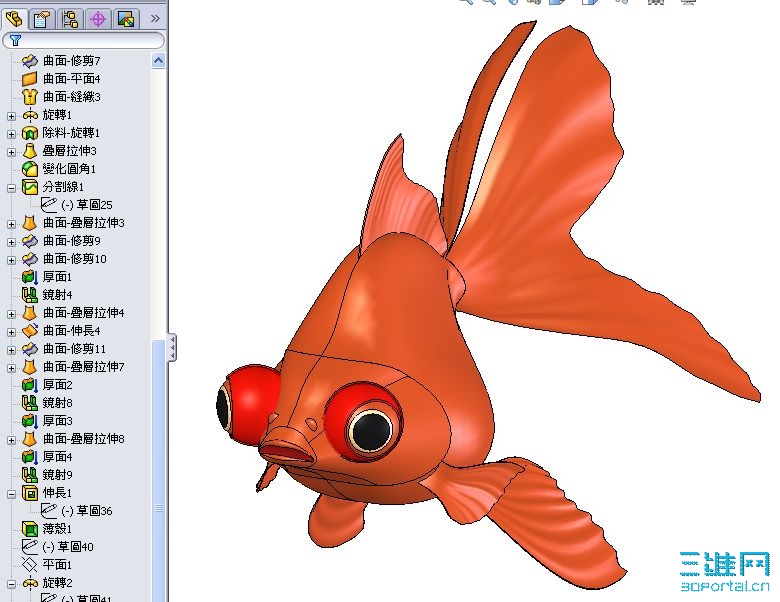
Task: Collapse the 分割線1 feature node
Action: click(x=11, y=188)
